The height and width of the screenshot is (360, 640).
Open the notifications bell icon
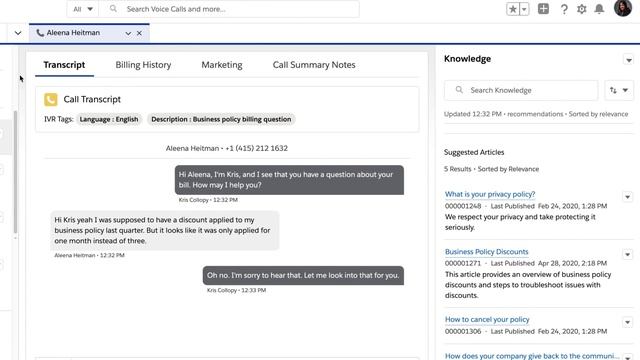(x=599, y=9)
